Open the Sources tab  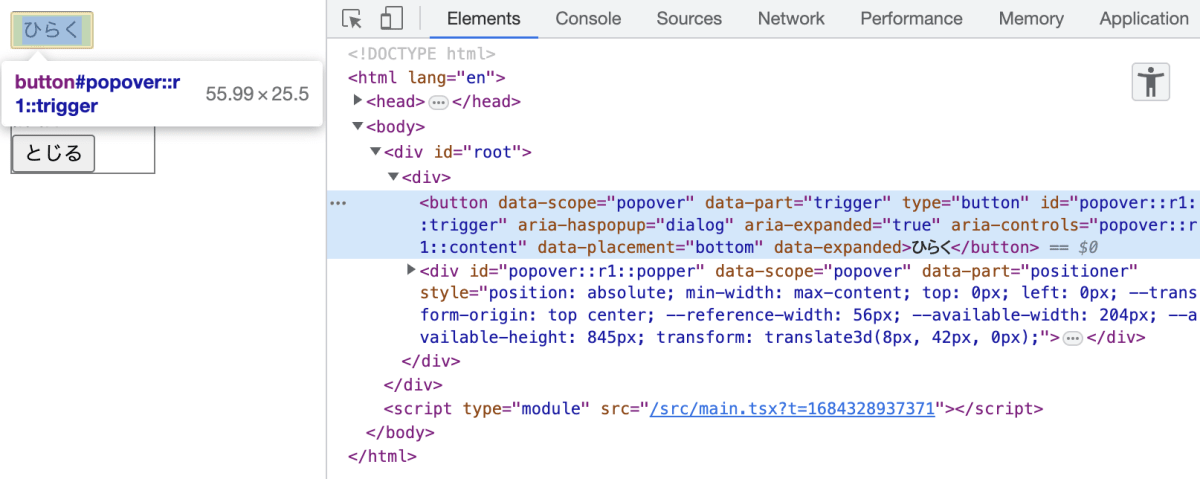(689, 19)
